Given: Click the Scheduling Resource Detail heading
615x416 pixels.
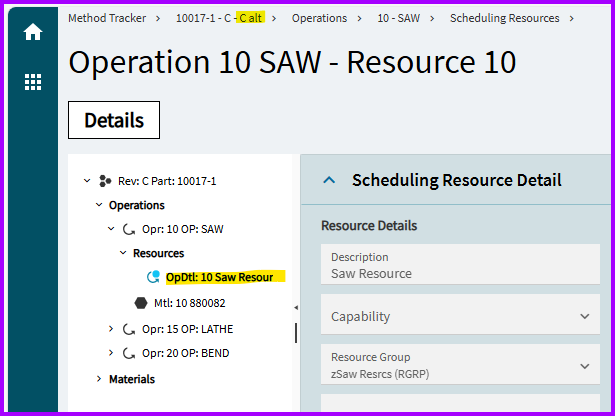Looking at the screenshot, I should 457,180.
